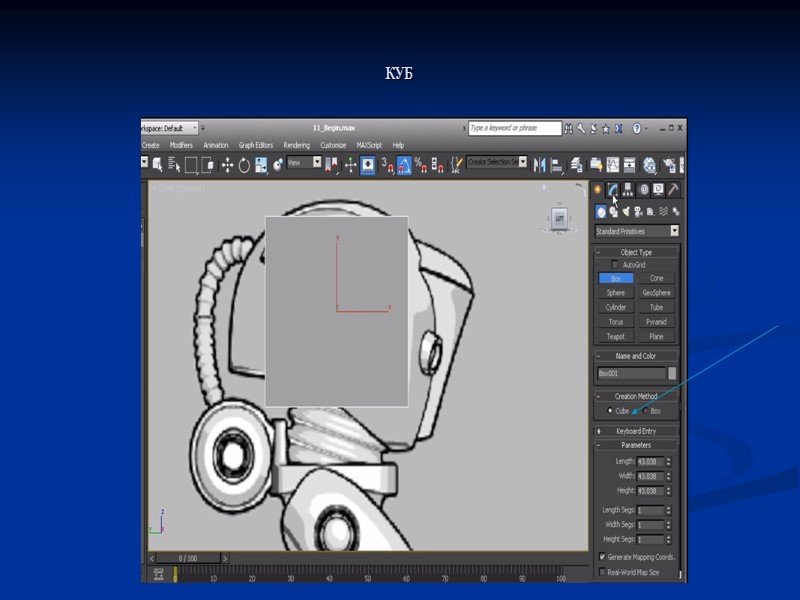Open the Modify command panel tab
Viewport: 800px width, 600px height.
[612, 190]
